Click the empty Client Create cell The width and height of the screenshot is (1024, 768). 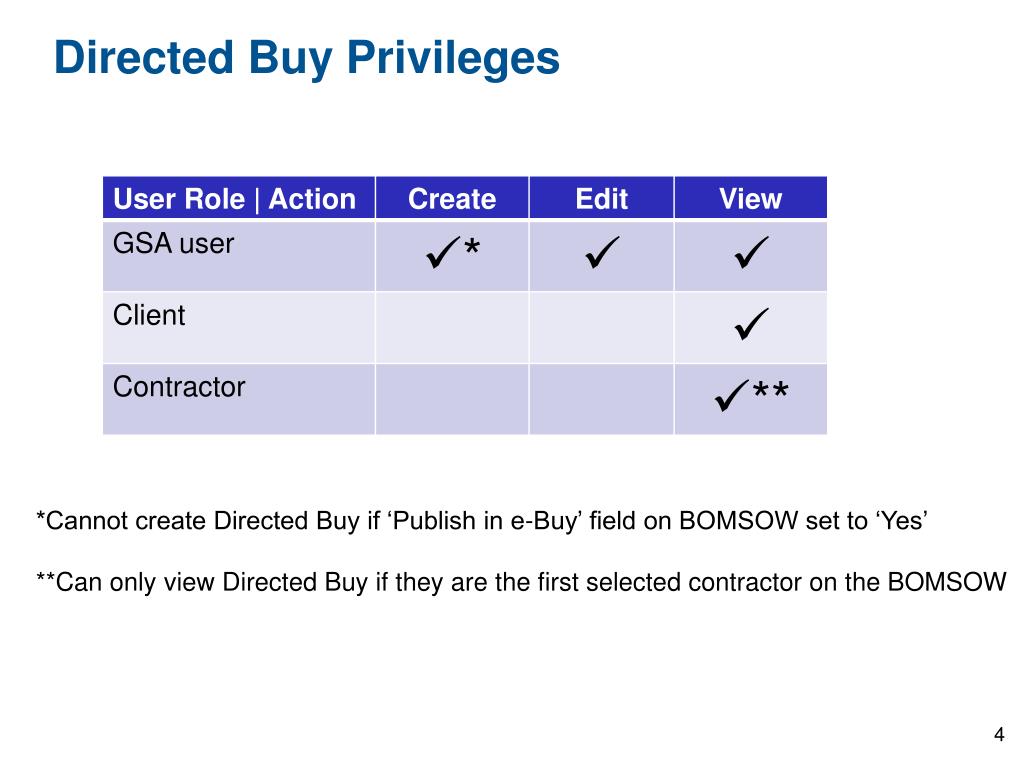pos(452,327)
